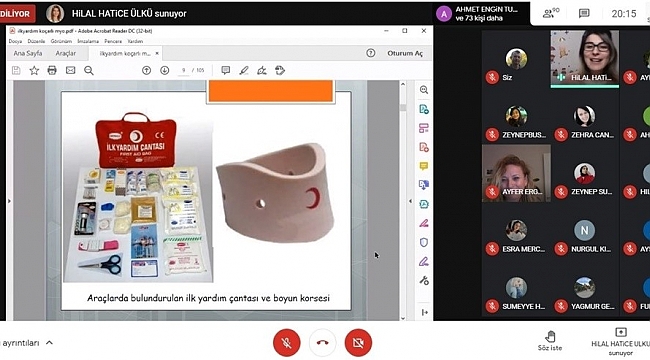Click the document scrollbar down arrow
Screen dimensions: 650x360
pos(403,318)
